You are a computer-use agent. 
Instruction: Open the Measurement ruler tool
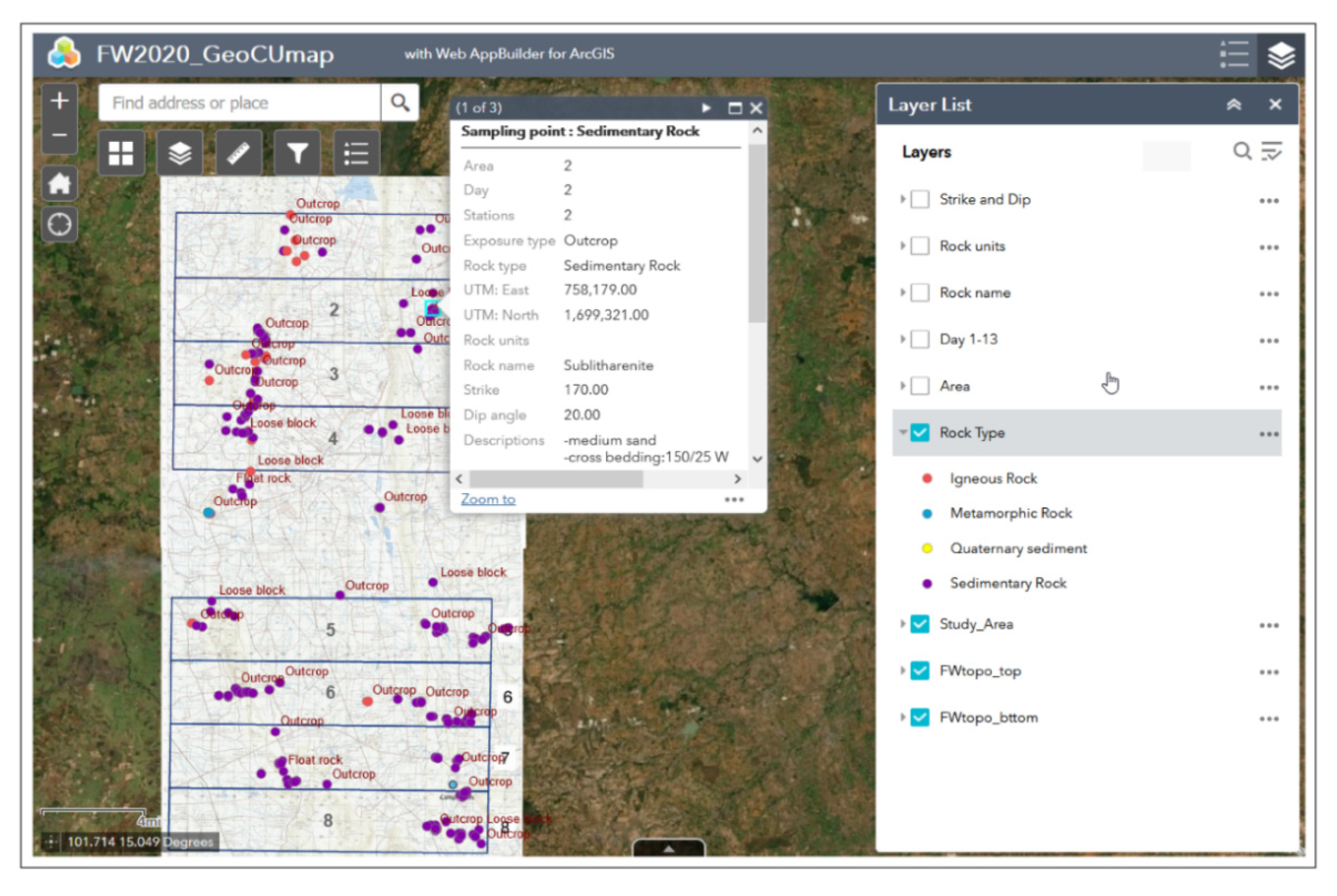pyautogui.click(x=238, y=153)
